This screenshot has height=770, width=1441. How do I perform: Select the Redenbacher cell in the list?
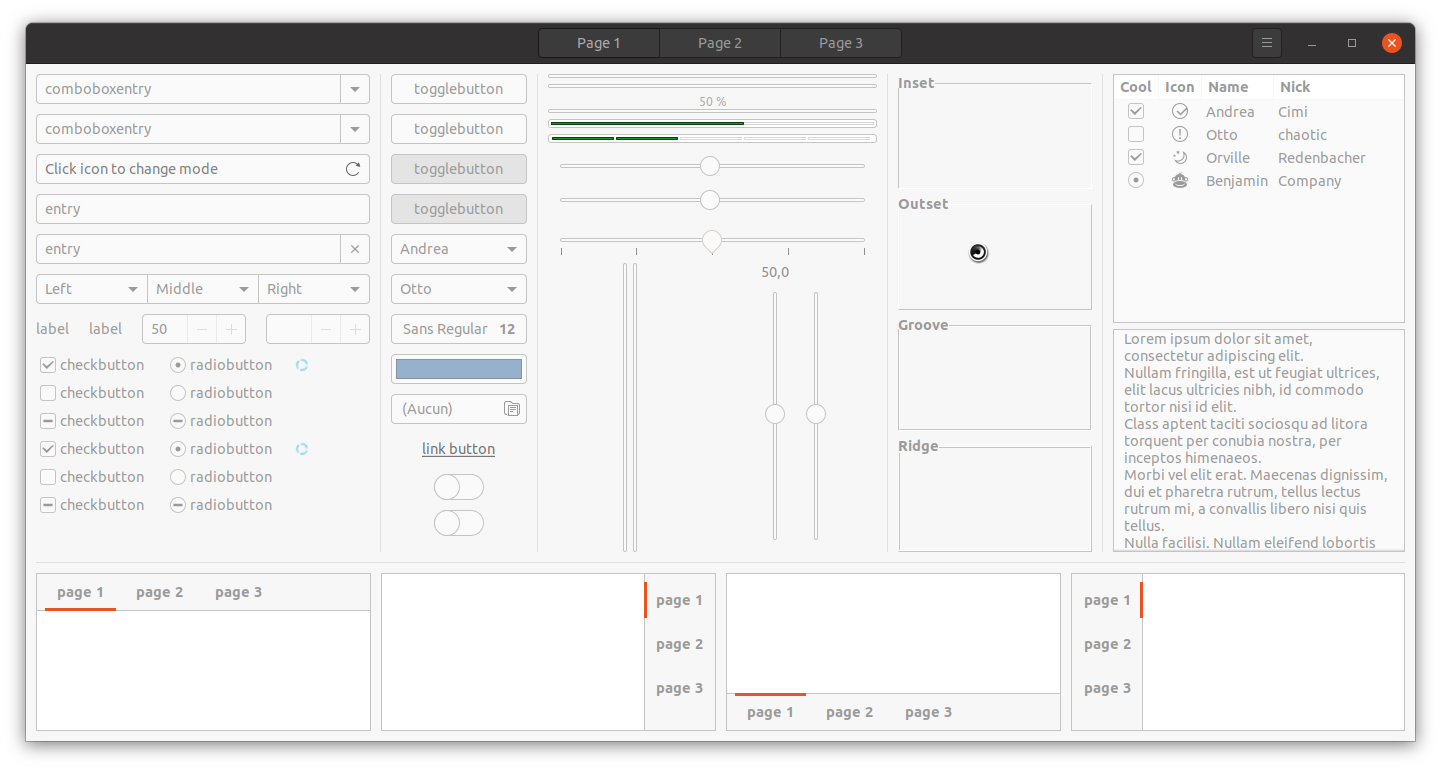click(1322, 158)
